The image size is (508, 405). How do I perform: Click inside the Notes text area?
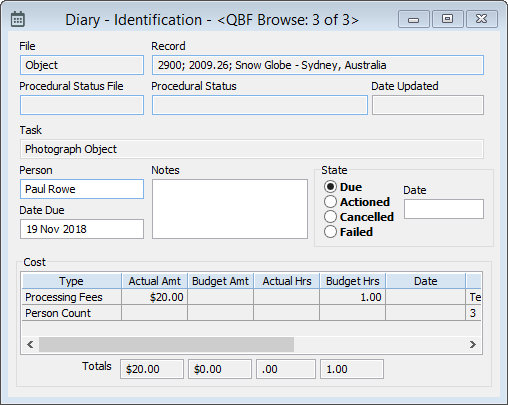(x=230, y=209)
